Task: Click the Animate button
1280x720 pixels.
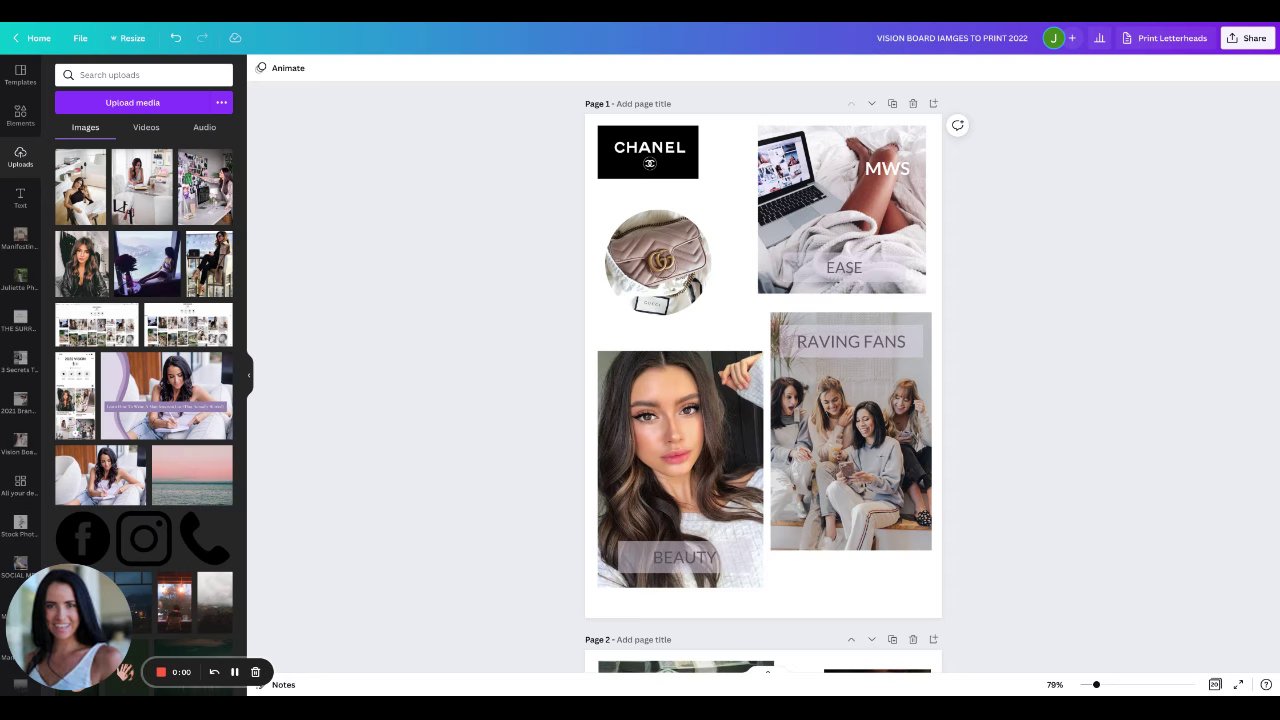Action: 280,68
